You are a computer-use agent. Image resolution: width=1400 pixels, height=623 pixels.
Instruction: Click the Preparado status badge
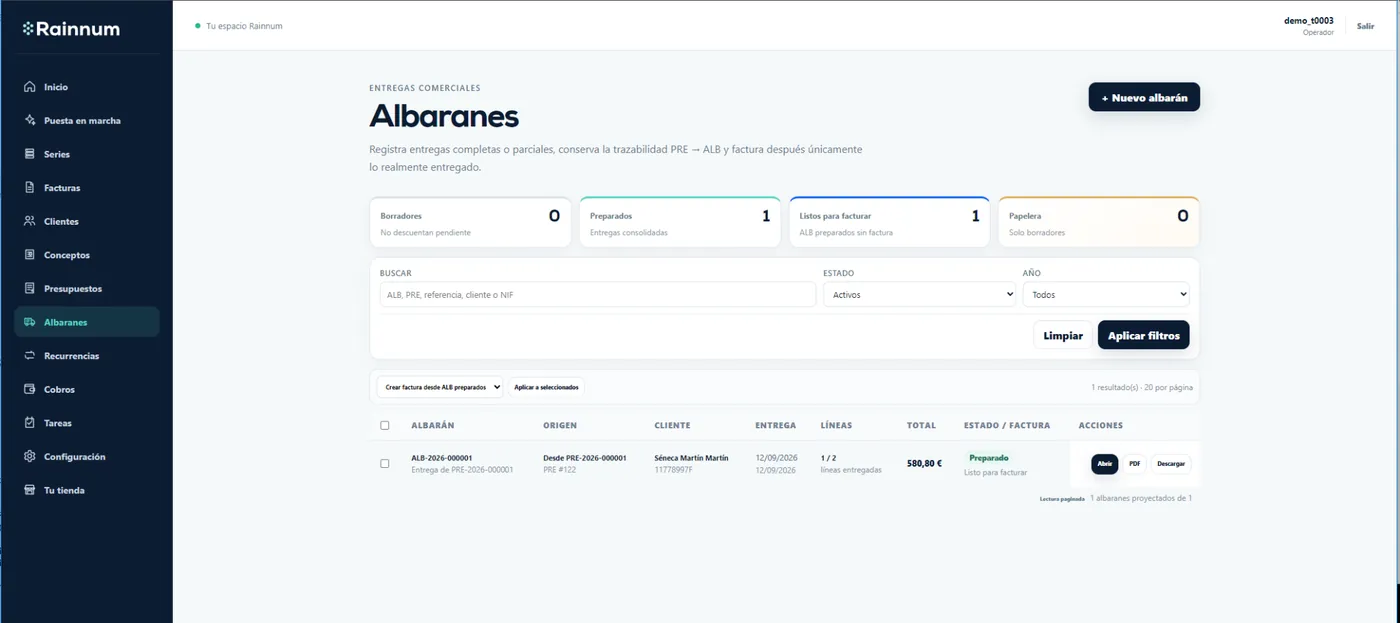tap(989, 457)
